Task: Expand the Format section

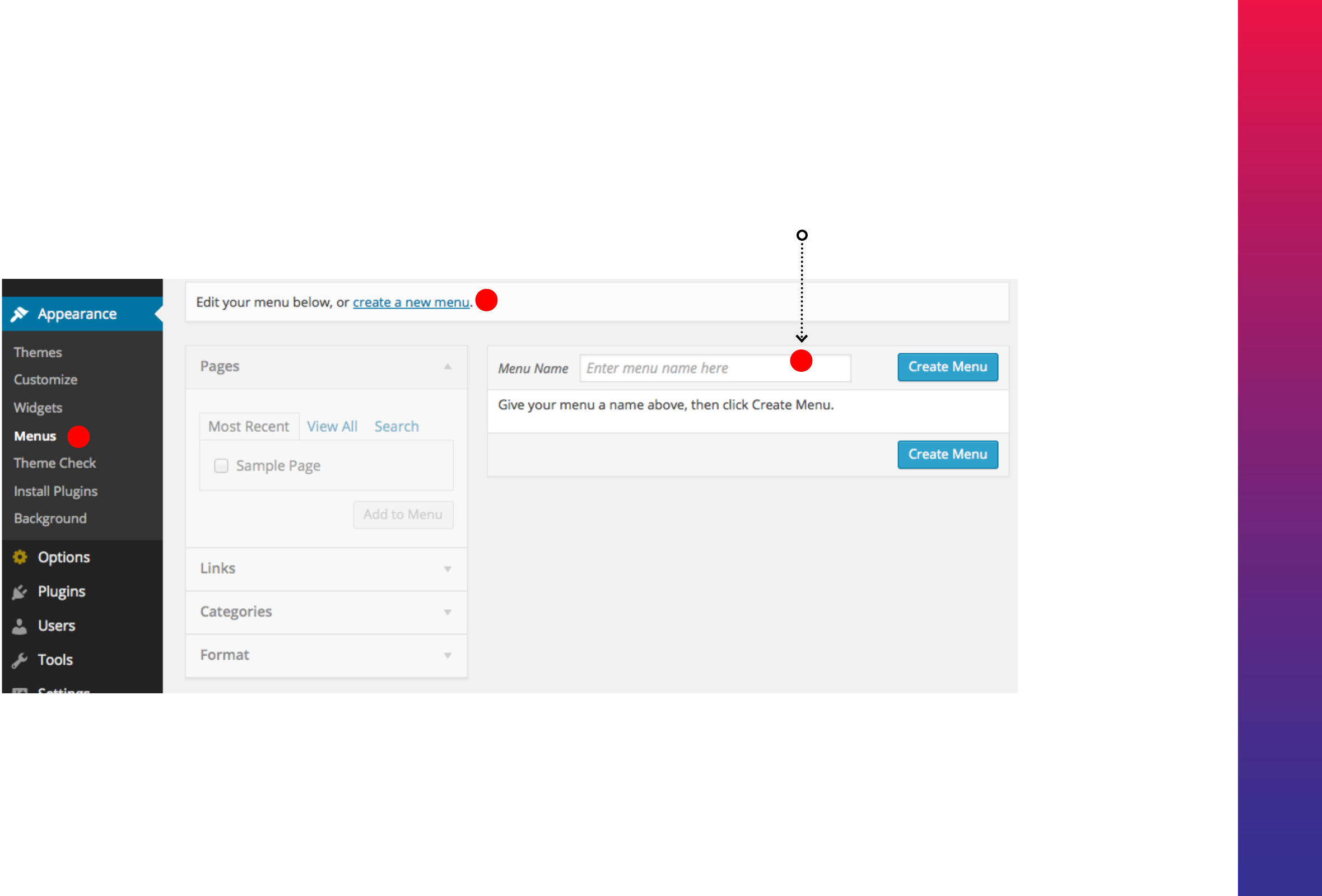Action: 448,656
